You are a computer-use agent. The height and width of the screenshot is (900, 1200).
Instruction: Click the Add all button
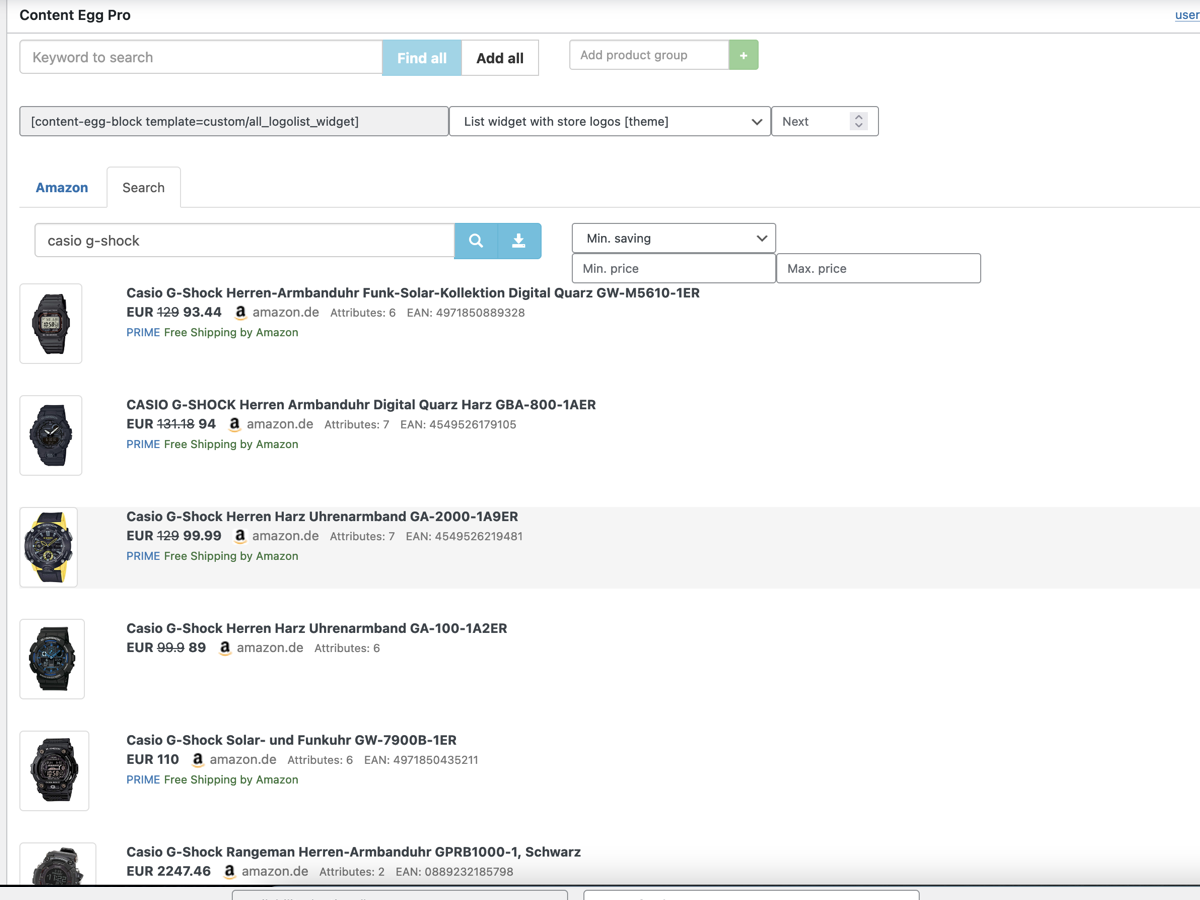click(500, 58)
